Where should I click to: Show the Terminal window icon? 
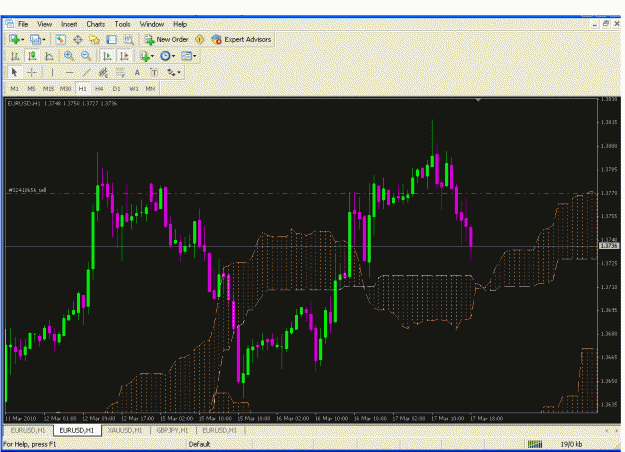[112, 39]
